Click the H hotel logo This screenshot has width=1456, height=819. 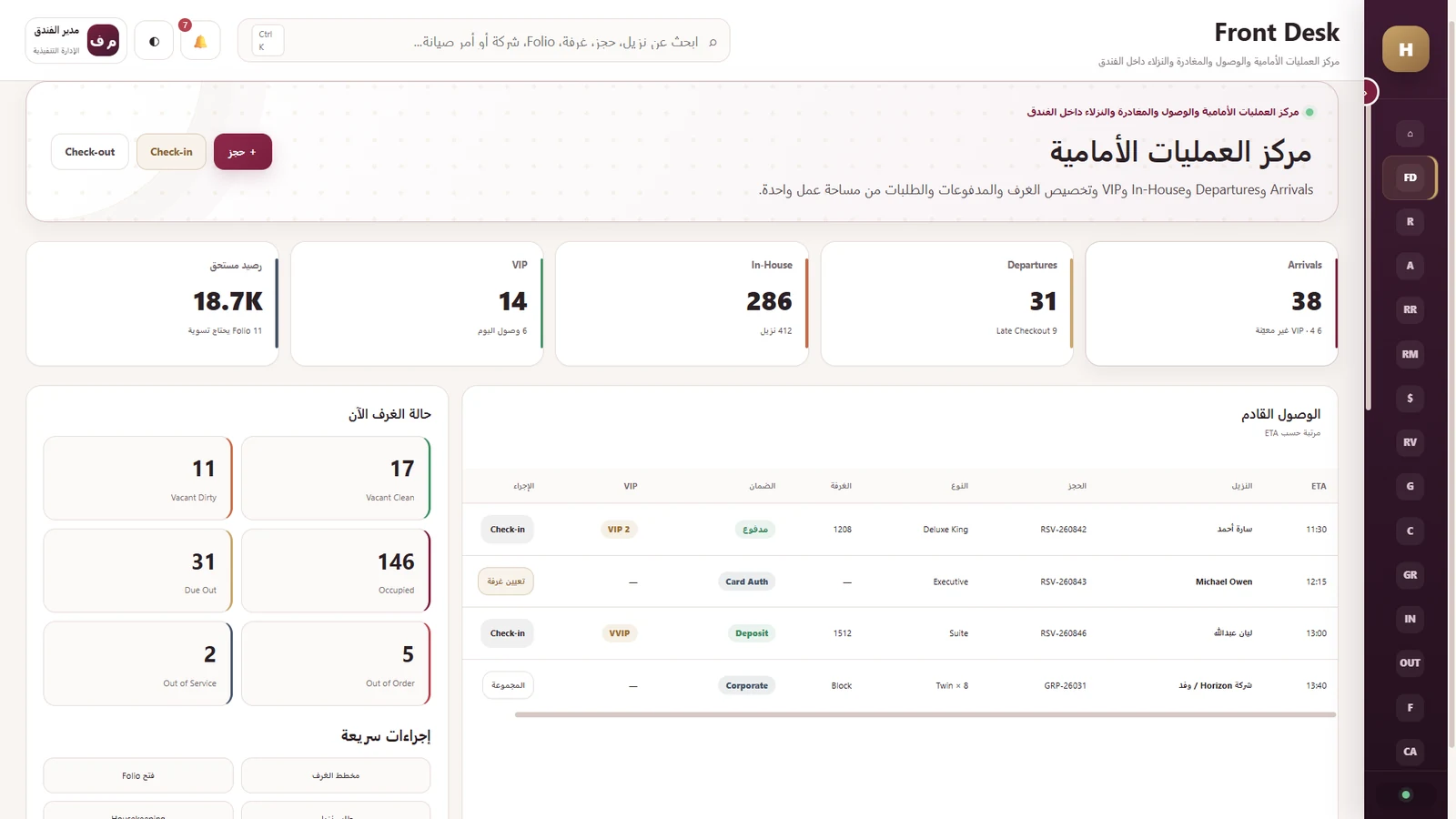tap(1405, 49)
